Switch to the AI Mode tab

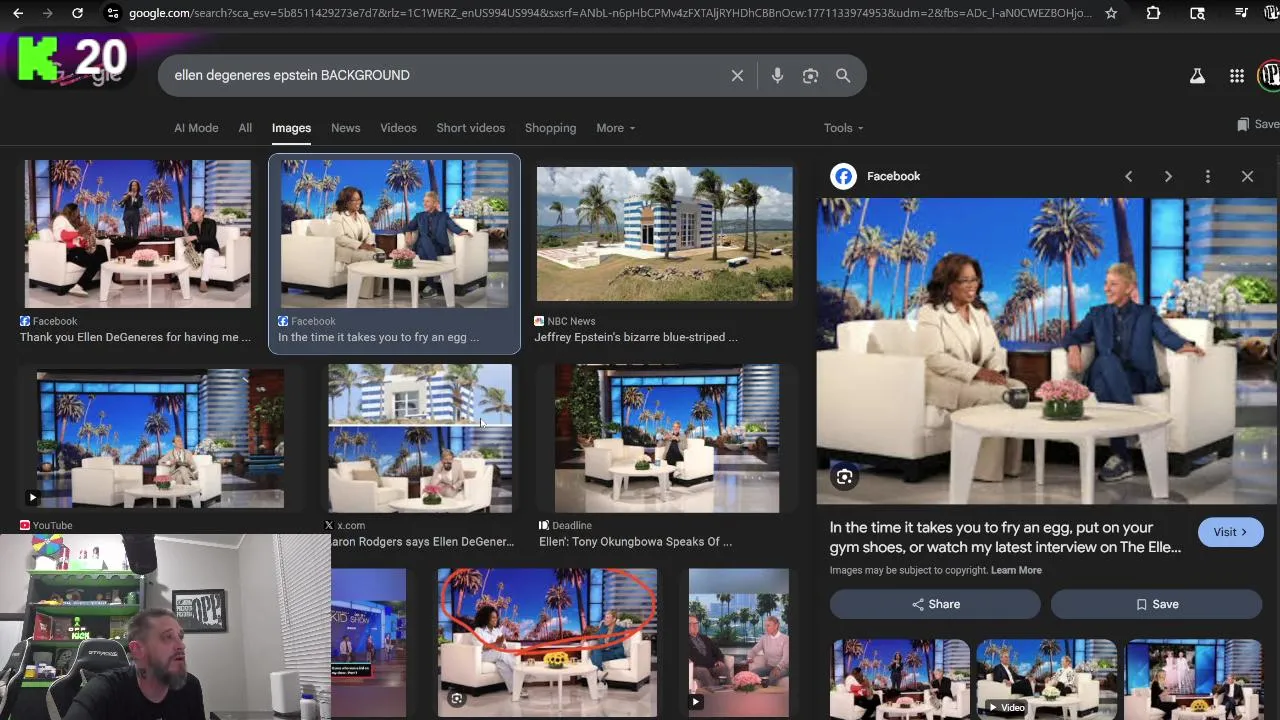pyautogui.click(x=196, y=128)
